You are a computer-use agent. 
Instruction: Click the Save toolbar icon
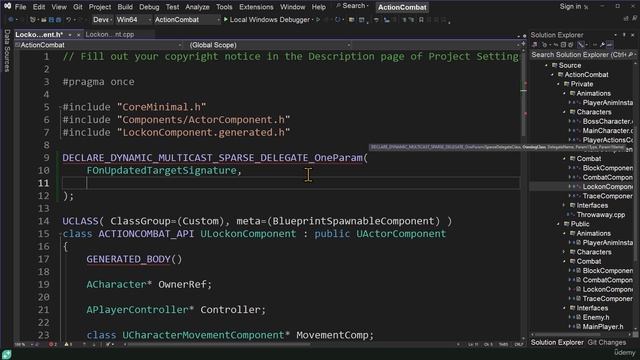tap(51, 20)
